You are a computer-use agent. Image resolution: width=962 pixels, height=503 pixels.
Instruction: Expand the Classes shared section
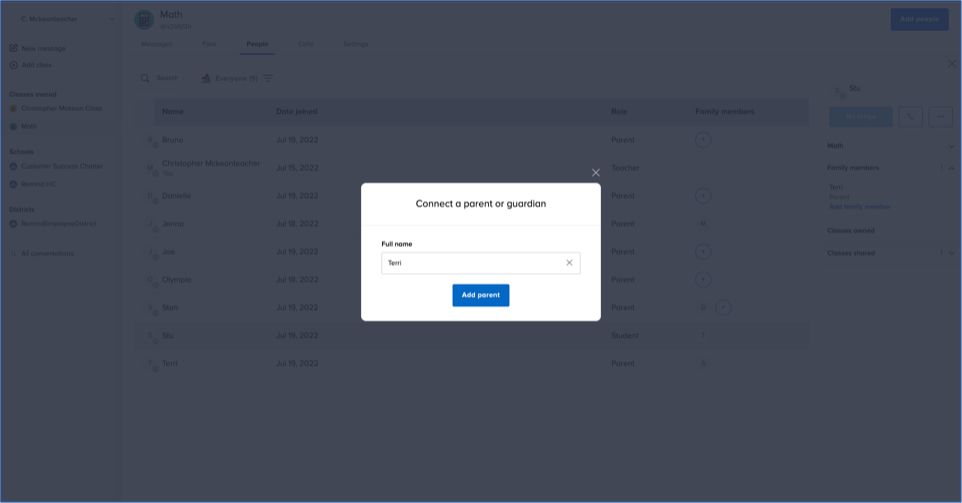click(951, 253)
